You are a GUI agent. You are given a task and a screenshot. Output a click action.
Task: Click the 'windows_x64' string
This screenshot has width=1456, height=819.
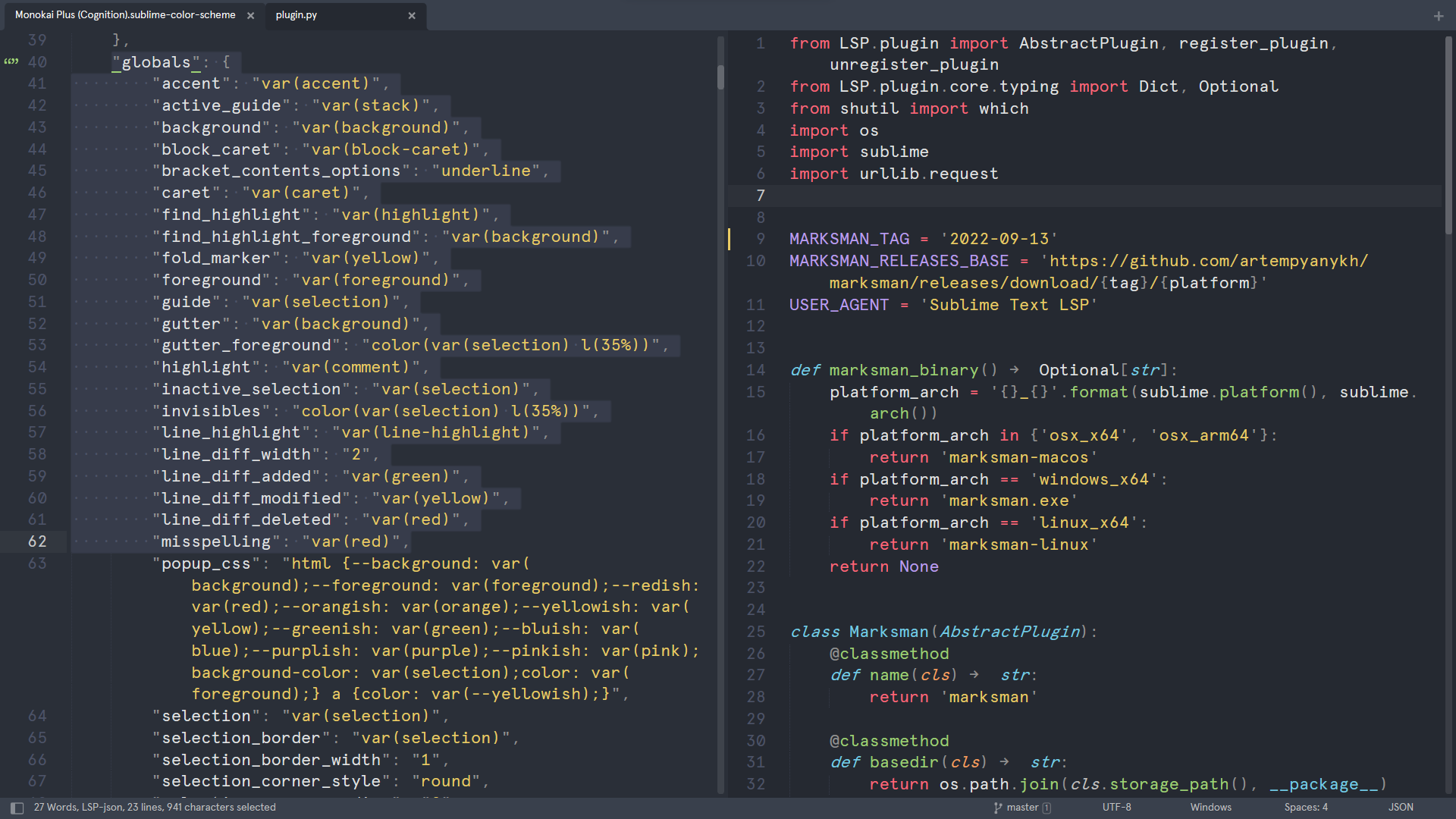1094,480
